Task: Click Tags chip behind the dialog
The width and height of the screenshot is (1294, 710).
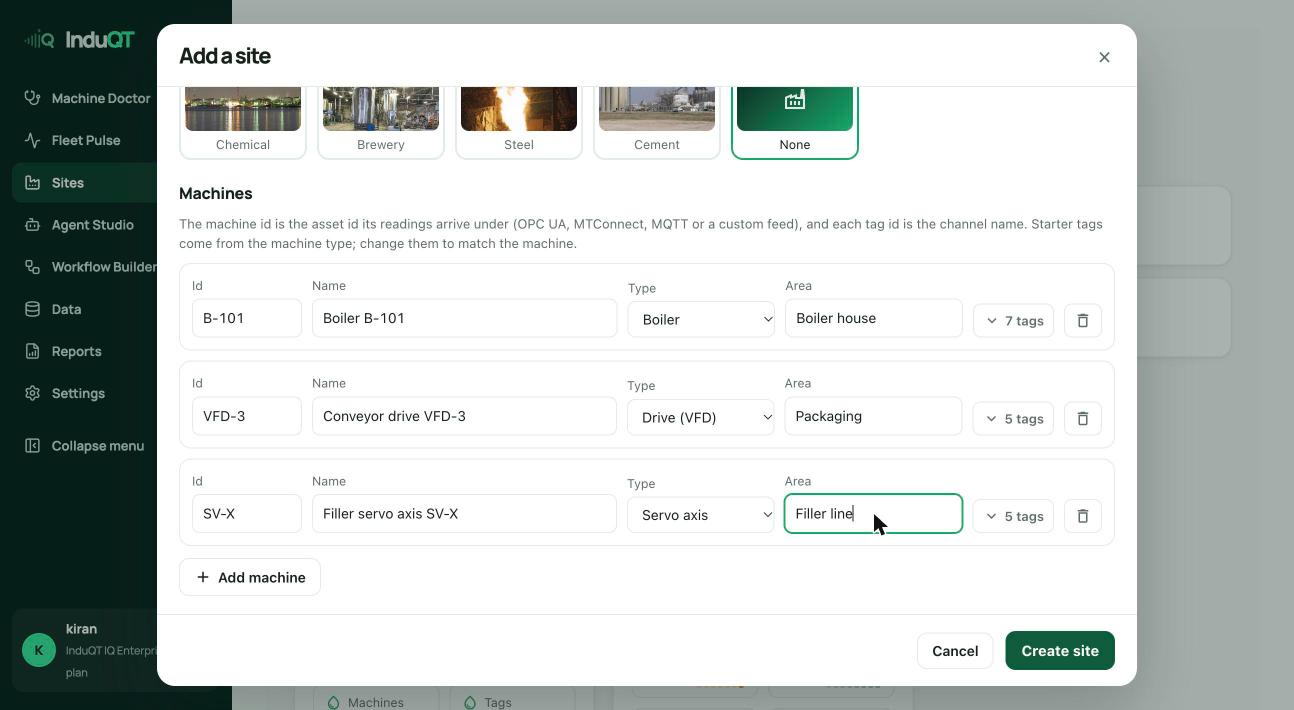Action: pos(512,699)
